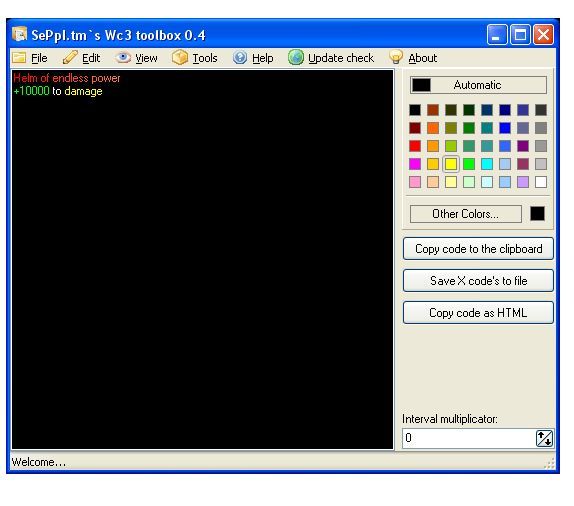The width and height of the screenshot is (574, 506).
Task: Open the Other Colors dialog
Action: pos(466,214)
